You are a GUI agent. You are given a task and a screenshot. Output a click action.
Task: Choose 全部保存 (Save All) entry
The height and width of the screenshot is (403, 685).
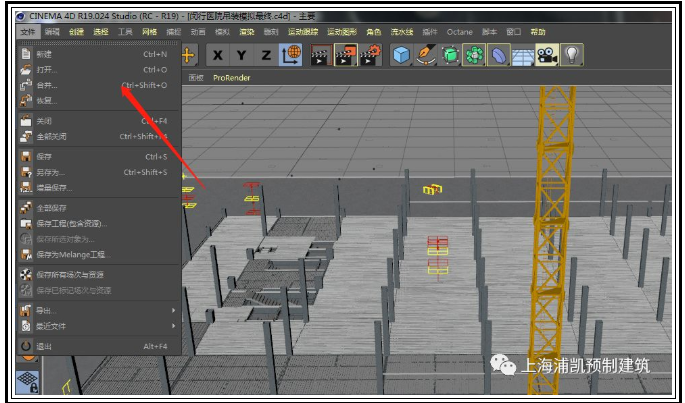(99, 208)
